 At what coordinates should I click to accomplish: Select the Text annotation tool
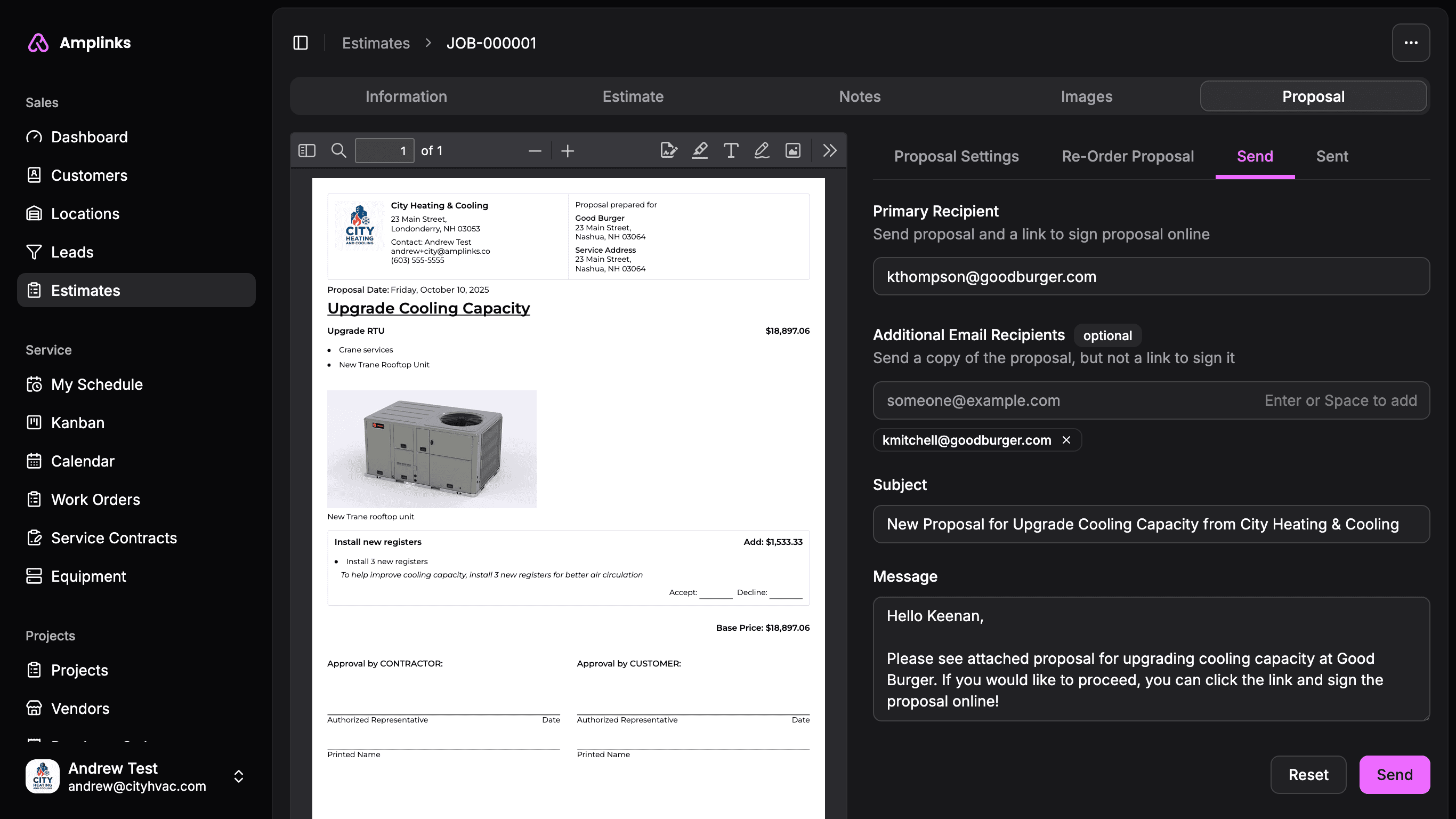click(x=731, y=150)
